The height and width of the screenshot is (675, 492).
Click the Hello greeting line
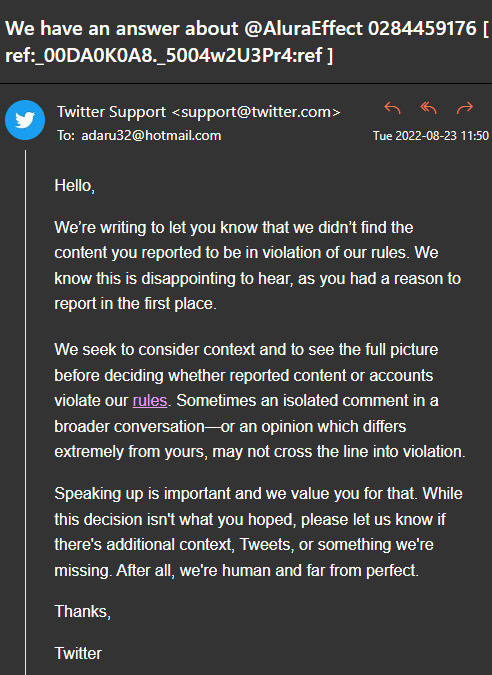pyautogui.click(x=74, y=186)
